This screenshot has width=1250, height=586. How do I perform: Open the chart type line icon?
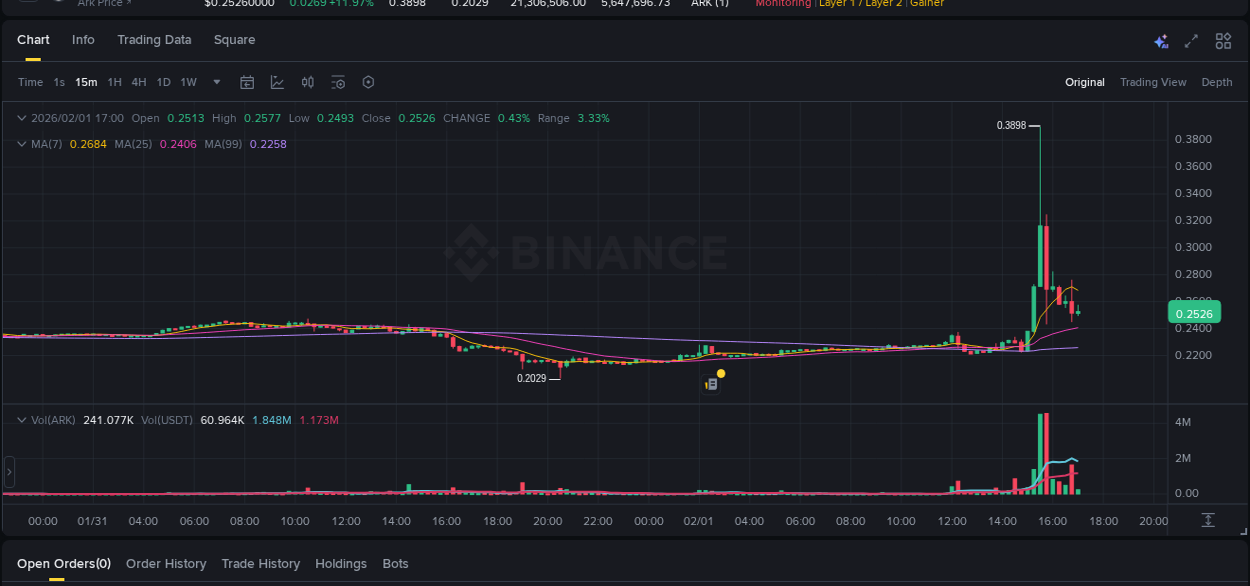[x=276, y=82]
